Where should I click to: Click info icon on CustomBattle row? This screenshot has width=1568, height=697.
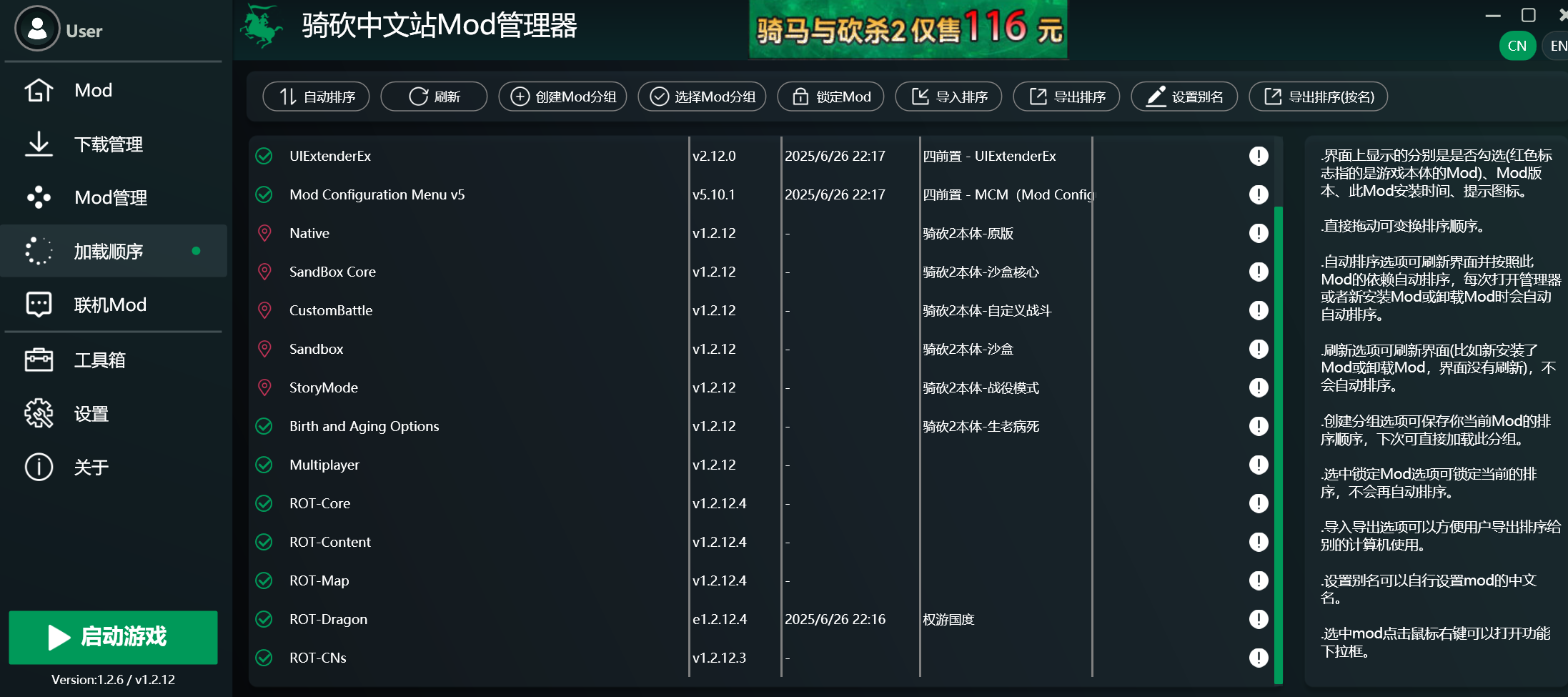pyautogui.click(x=1259, y=310)
